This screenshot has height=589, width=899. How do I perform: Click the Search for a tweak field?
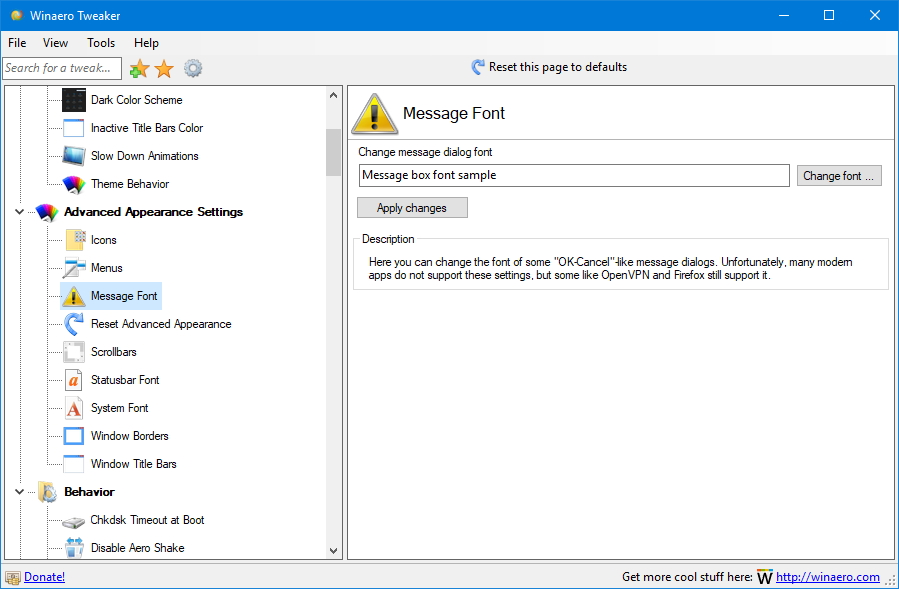62,68
